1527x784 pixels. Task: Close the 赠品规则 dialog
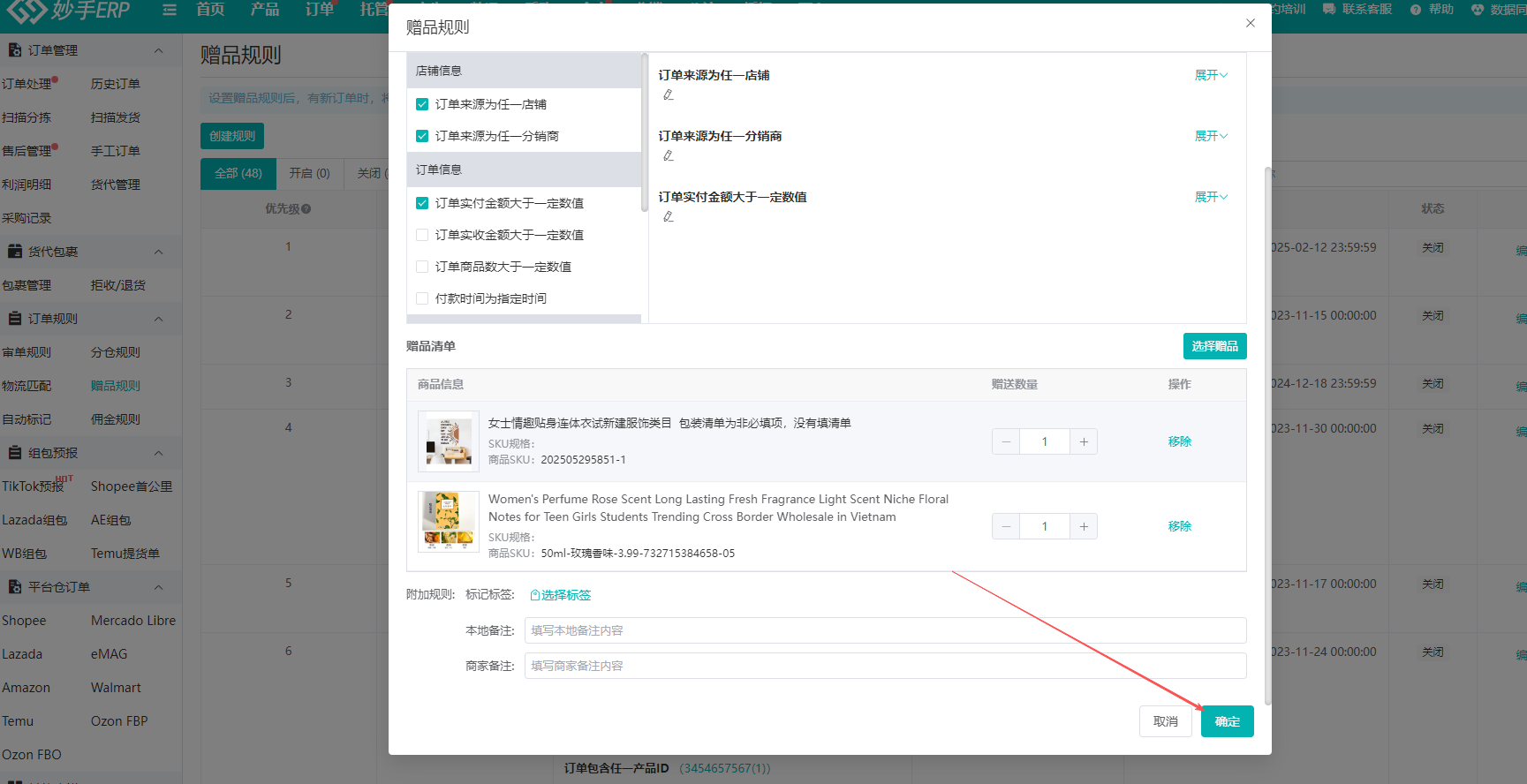(x=1251, y=23)
